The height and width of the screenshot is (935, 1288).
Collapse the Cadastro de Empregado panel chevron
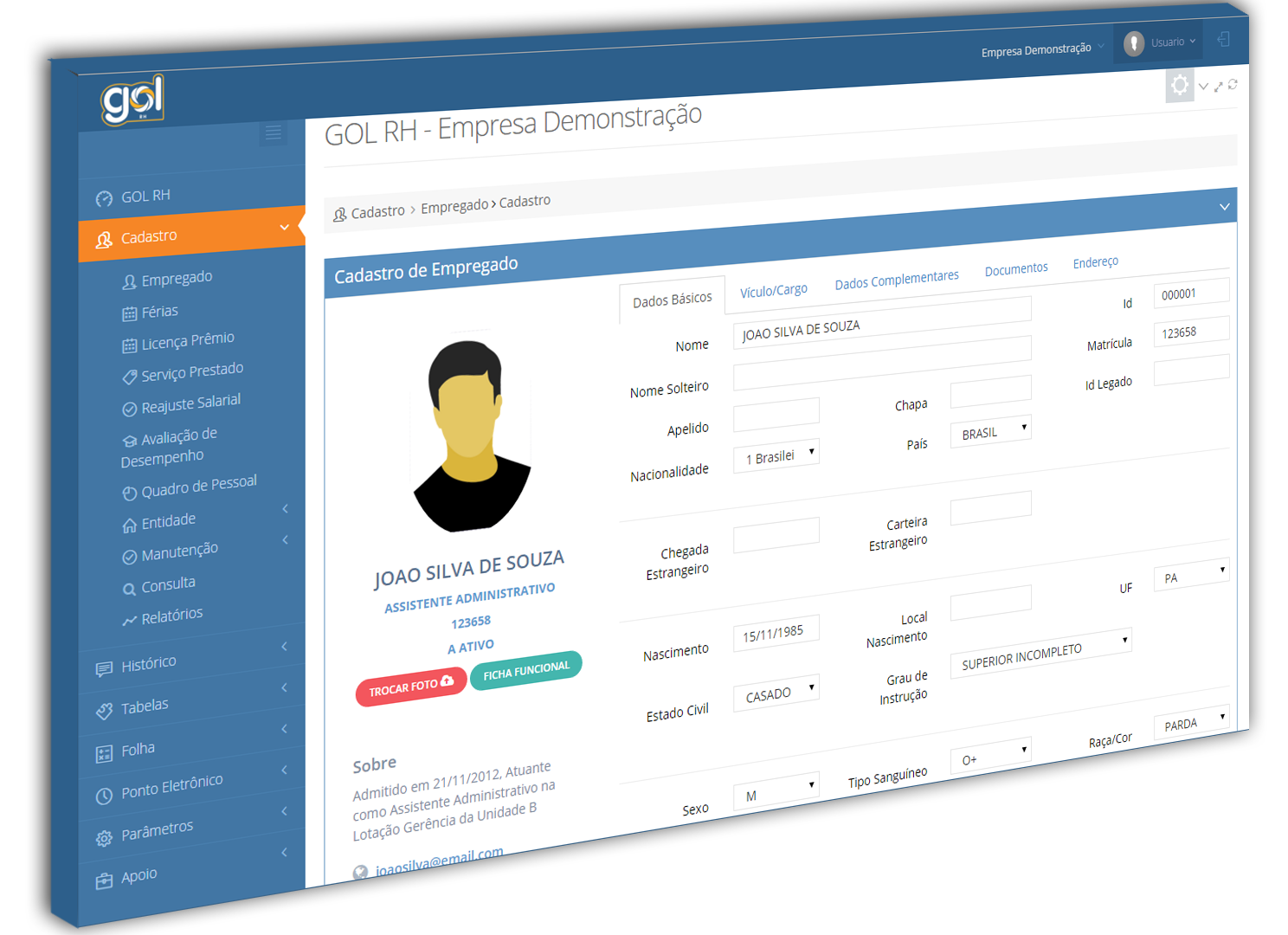pos(1224,207)
